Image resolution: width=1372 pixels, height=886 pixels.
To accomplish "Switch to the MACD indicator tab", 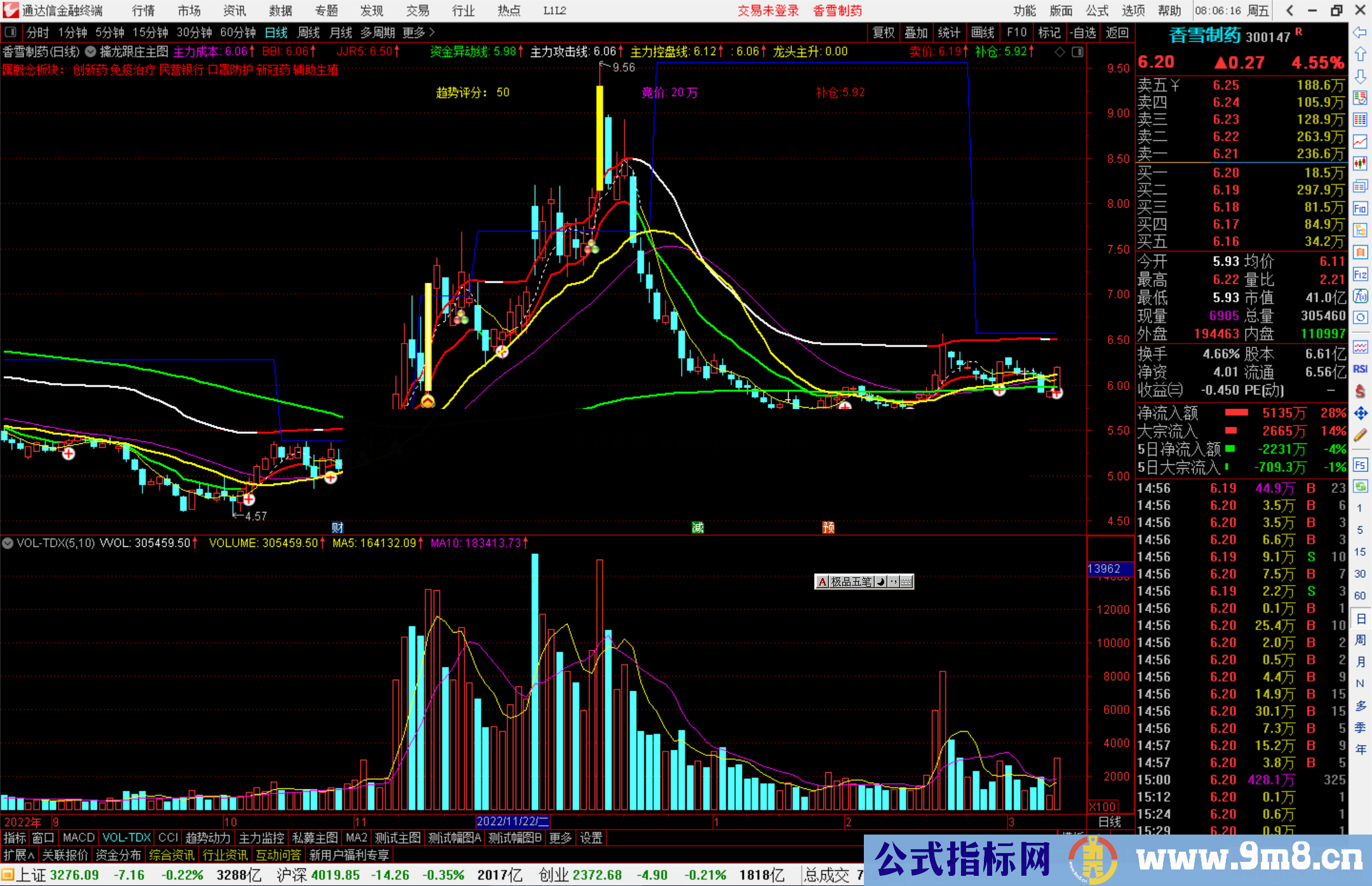I will click(78, 838).
